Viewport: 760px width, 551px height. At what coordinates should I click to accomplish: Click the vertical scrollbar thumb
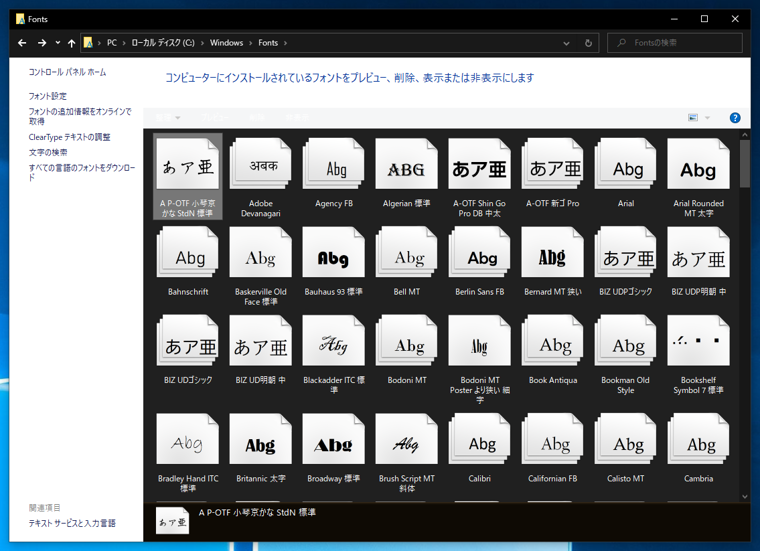(x=745, y=163)
